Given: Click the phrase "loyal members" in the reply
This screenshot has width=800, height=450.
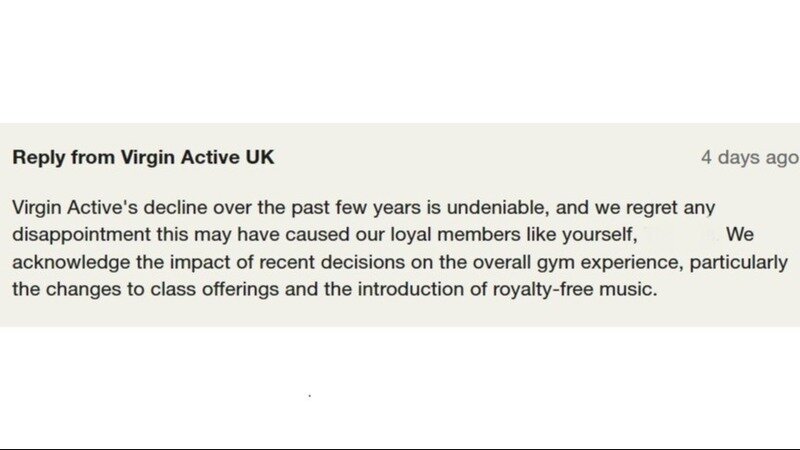Looking at the screenshot, I should pyautogui.click(x=467, y=235).
